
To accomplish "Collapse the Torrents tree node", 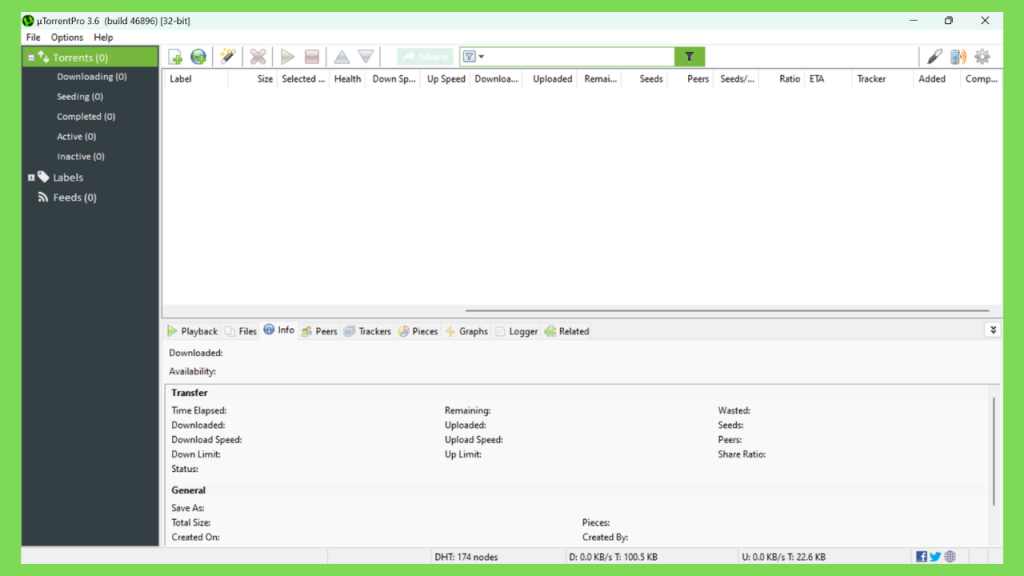I will (31, 57).
